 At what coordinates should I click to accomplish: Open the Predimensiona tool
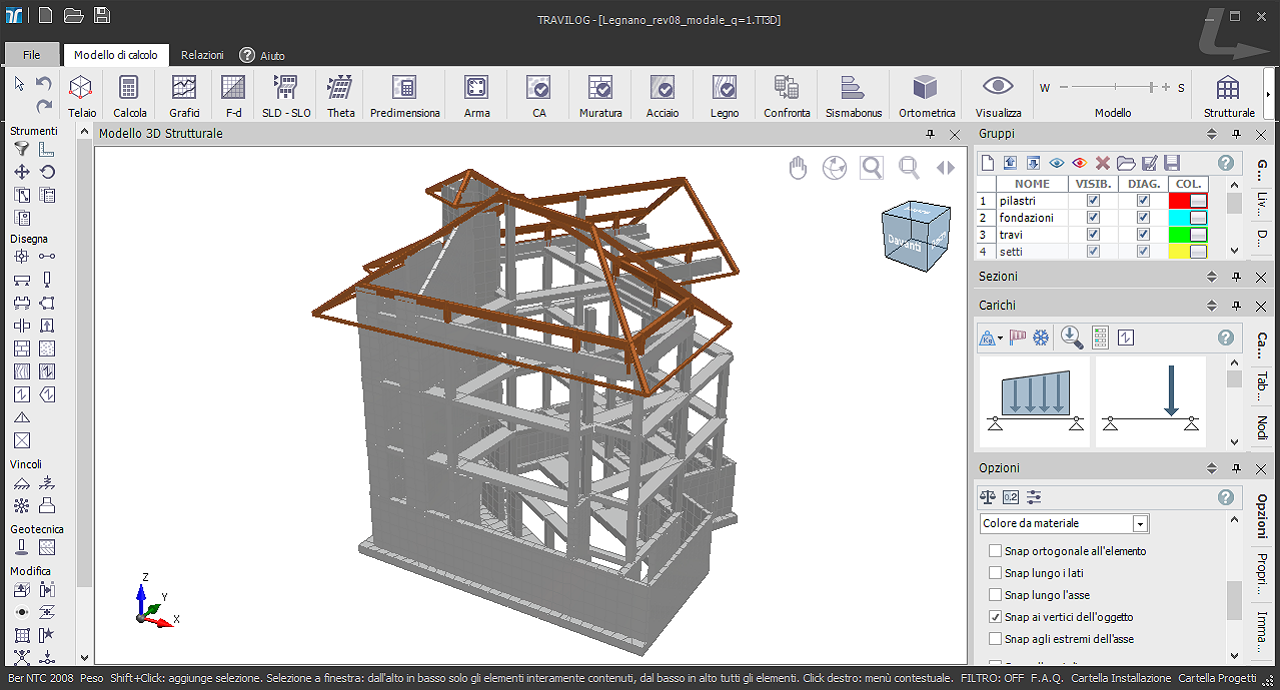click(405, 96)
